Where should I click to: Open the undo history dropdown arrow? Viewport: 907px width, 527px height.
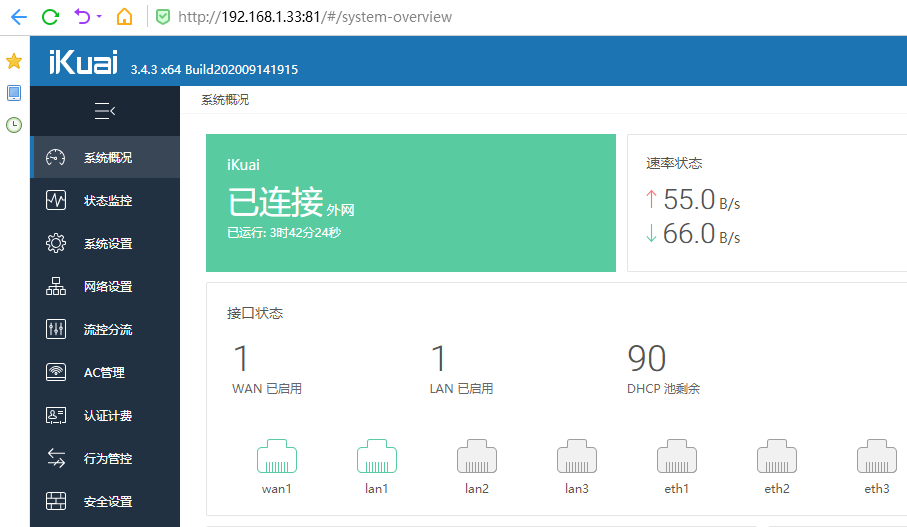click(99, 16)
